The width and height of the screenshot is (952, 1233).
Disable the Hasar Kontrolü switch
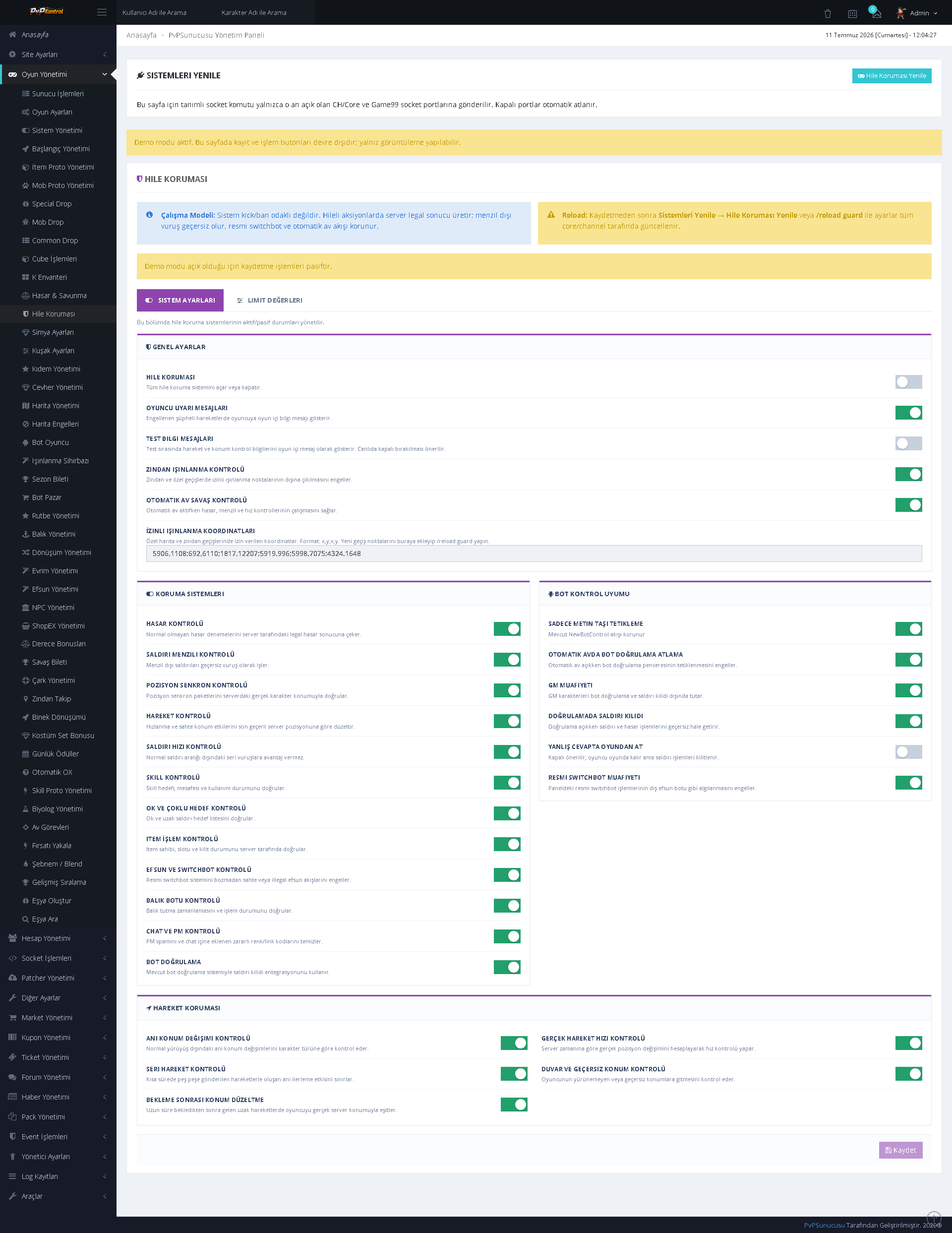point(507,629)
